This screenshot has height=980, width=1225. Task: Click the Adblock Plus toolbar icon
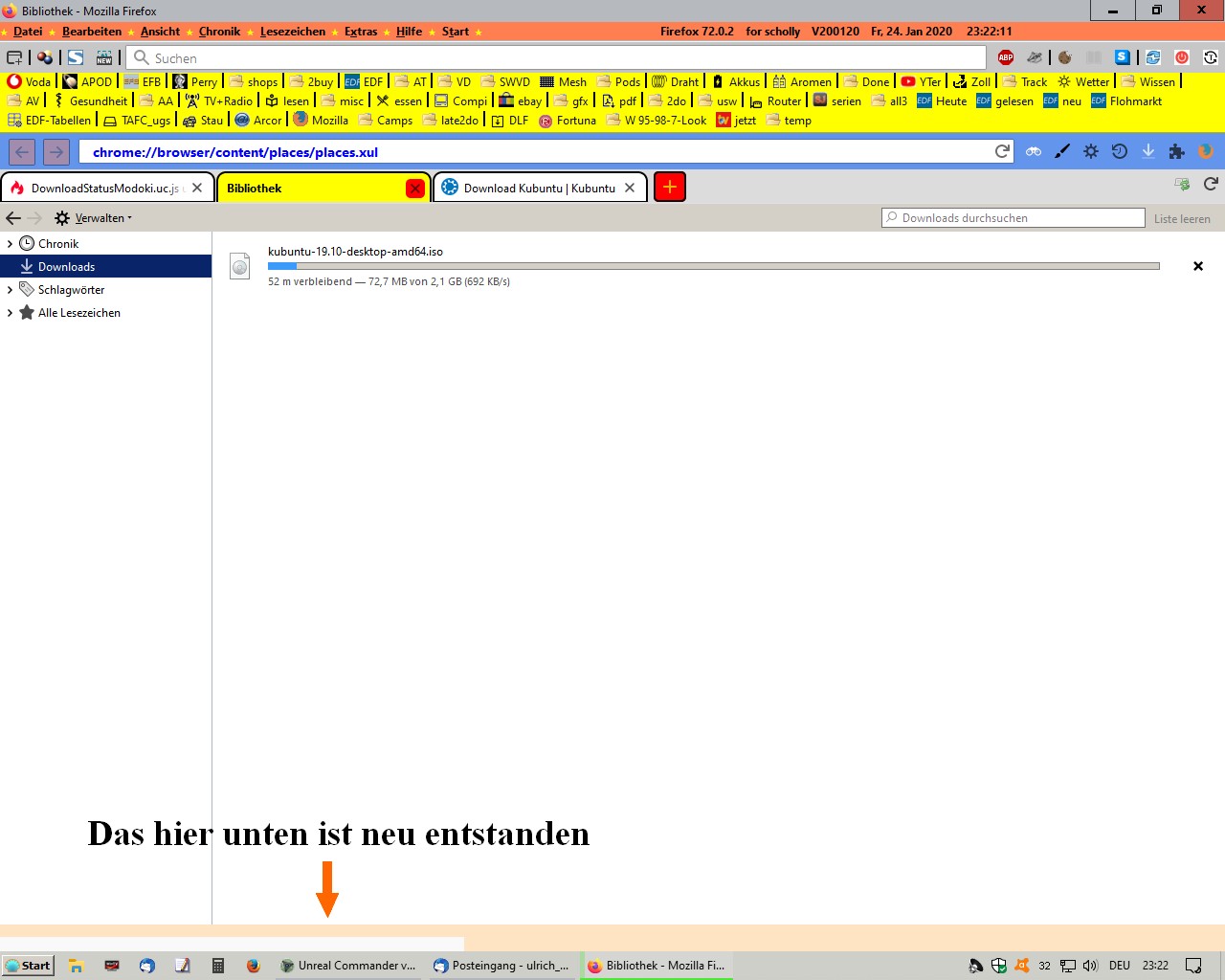(1006, 57)
